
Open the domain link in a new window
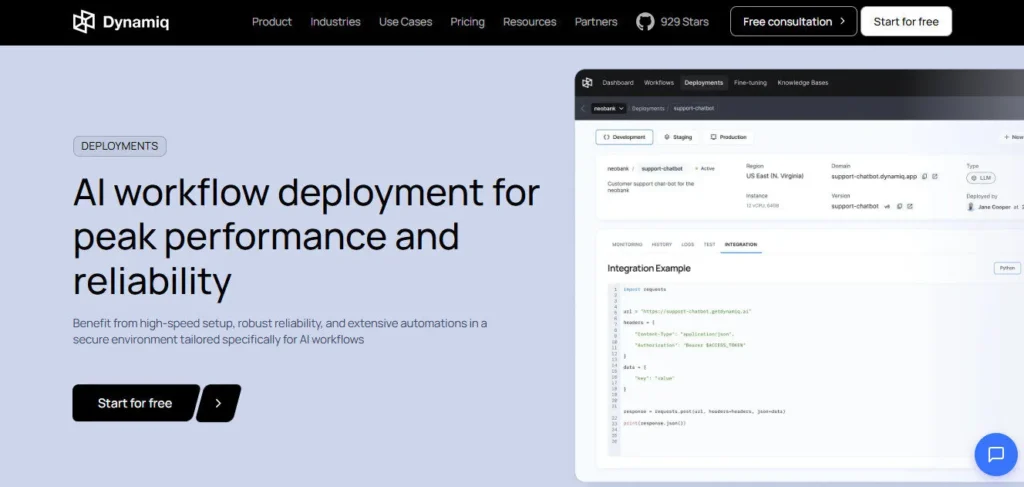pyautogui.click(x=935, y=176)
